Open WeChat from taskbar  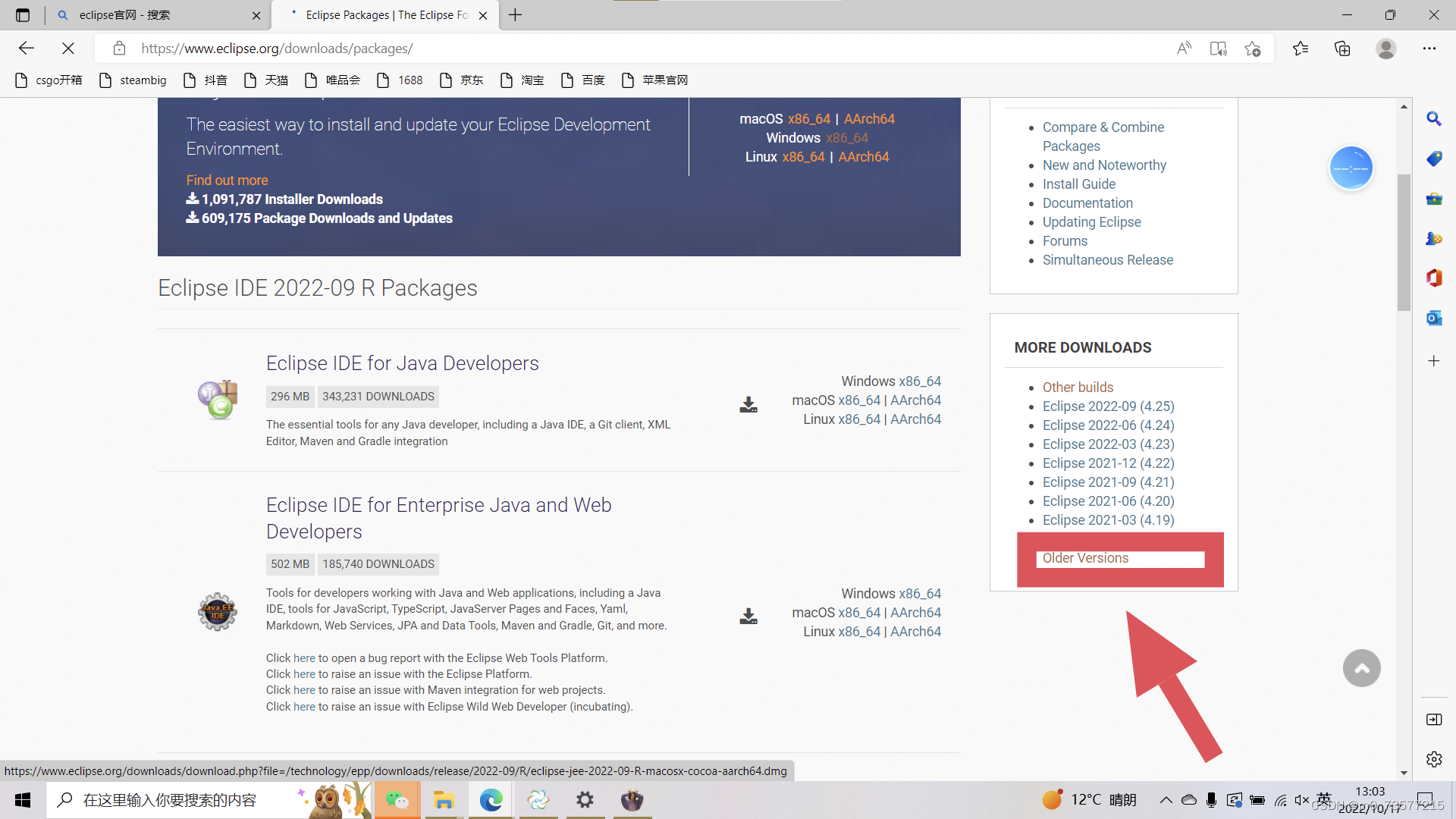397,800
